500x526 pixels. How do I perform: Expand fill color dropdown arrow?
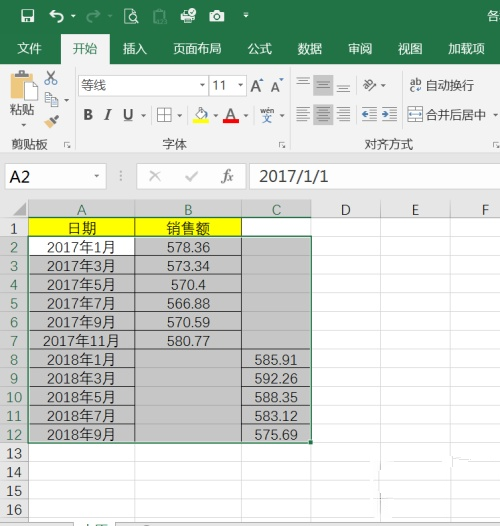click(x=216, y=116)
